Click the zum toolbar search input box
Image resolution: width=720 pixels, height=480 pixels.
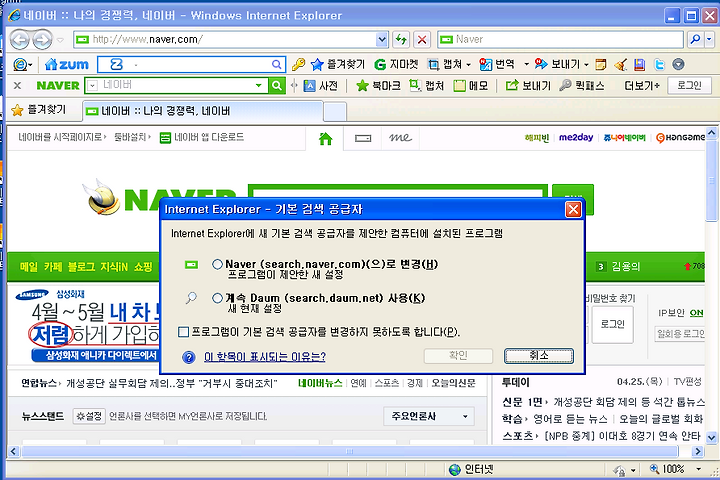(192, 64)
